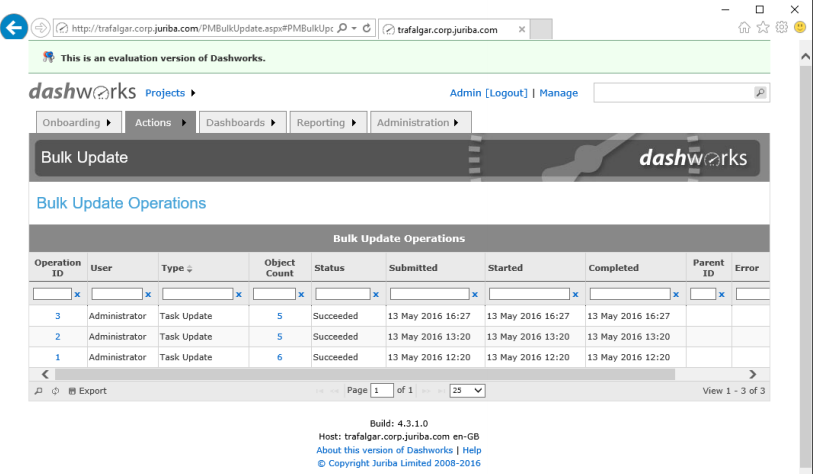Open object count 6 link for operation 1
This screenshot has height=474, width=813.
tap(279, 357)
